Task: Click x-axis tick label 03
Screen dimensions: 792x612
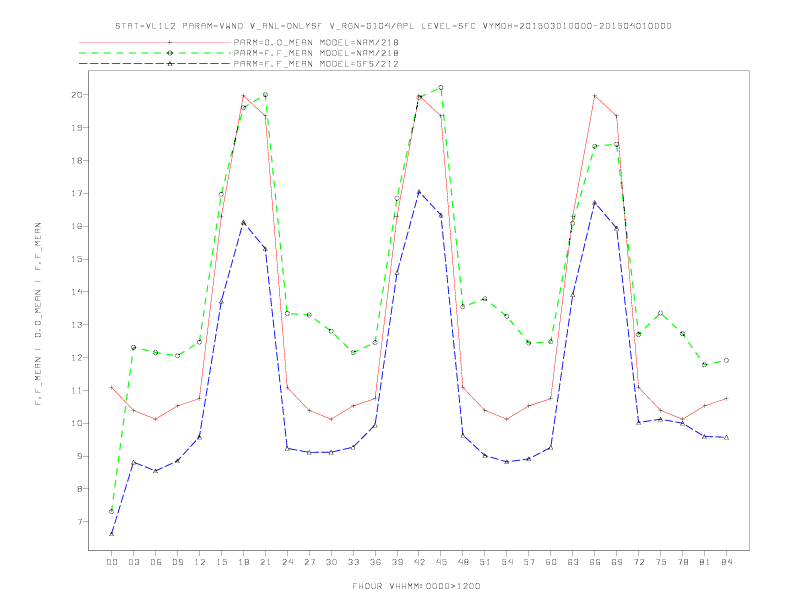Action: [x=133, y=562]
